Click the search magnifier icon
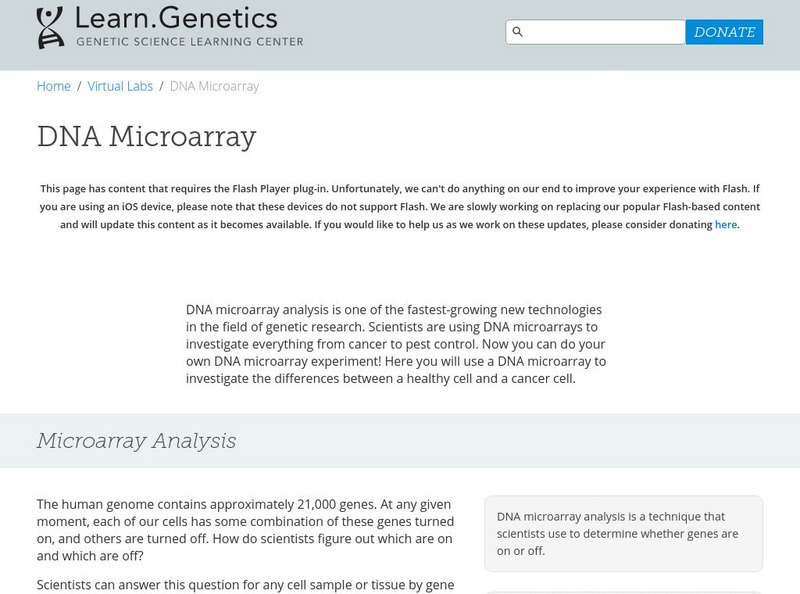The image size is (800, 594). pos(517,32)
